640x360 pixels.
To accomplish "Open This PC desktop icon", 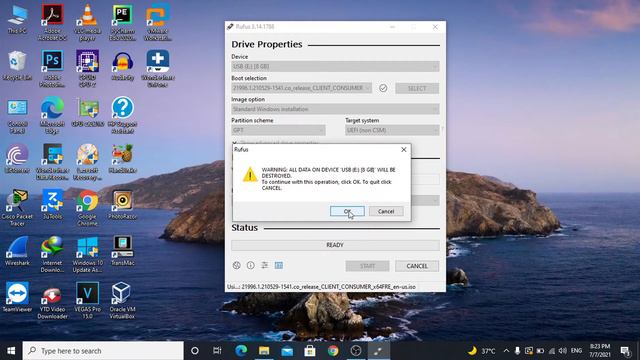I will [18, 20].
